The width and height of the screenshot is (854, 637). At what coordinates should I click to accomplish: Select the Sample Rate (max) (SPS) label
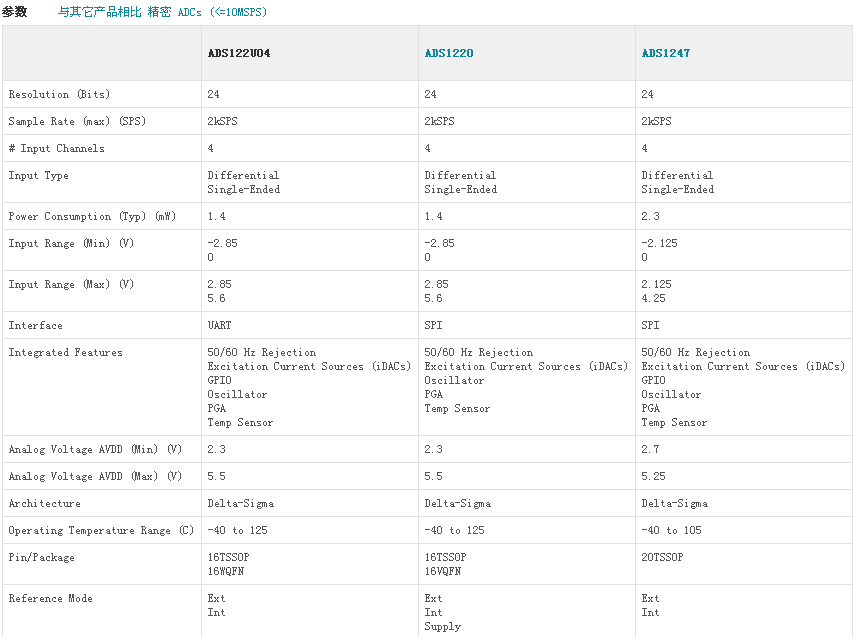tap(74, 121)
